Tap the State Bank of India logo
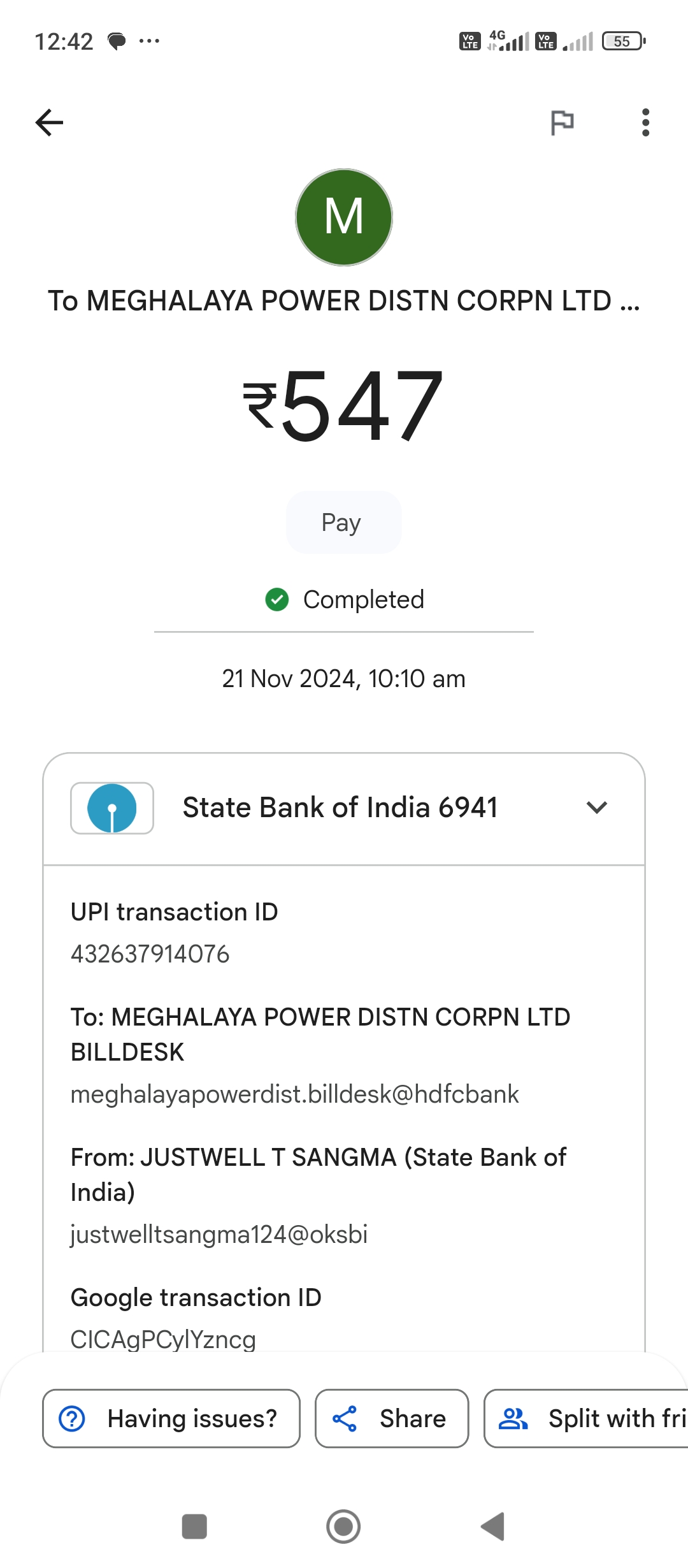This screenshot has width=688, height=1568. tap(112, 808)
